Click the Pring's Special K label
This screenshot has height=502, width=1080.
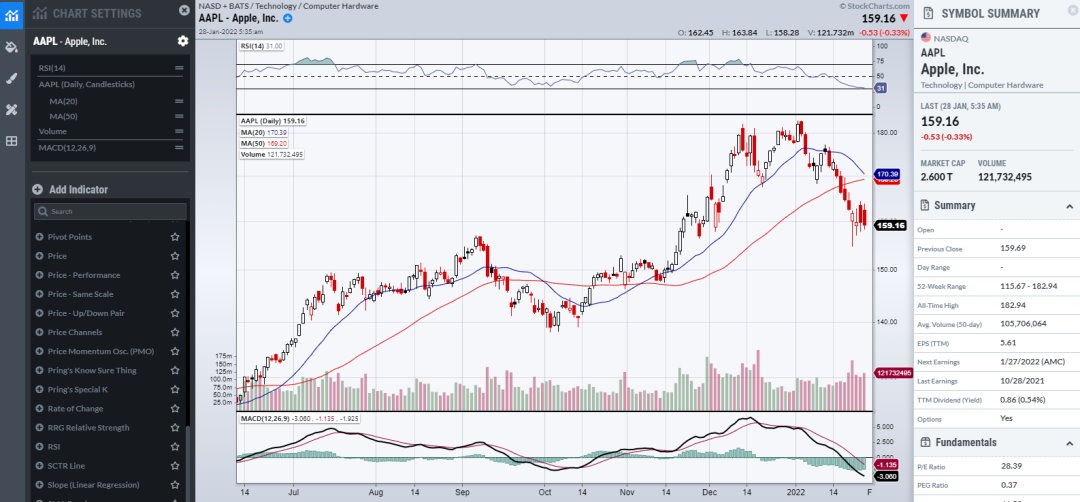(x=77, y=390)
